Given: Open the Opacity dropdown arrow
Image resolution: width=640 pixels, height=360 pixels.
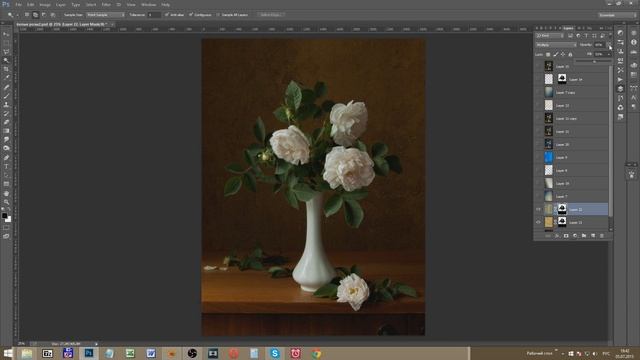Looking at the screenshot, I should click(609, 45).
